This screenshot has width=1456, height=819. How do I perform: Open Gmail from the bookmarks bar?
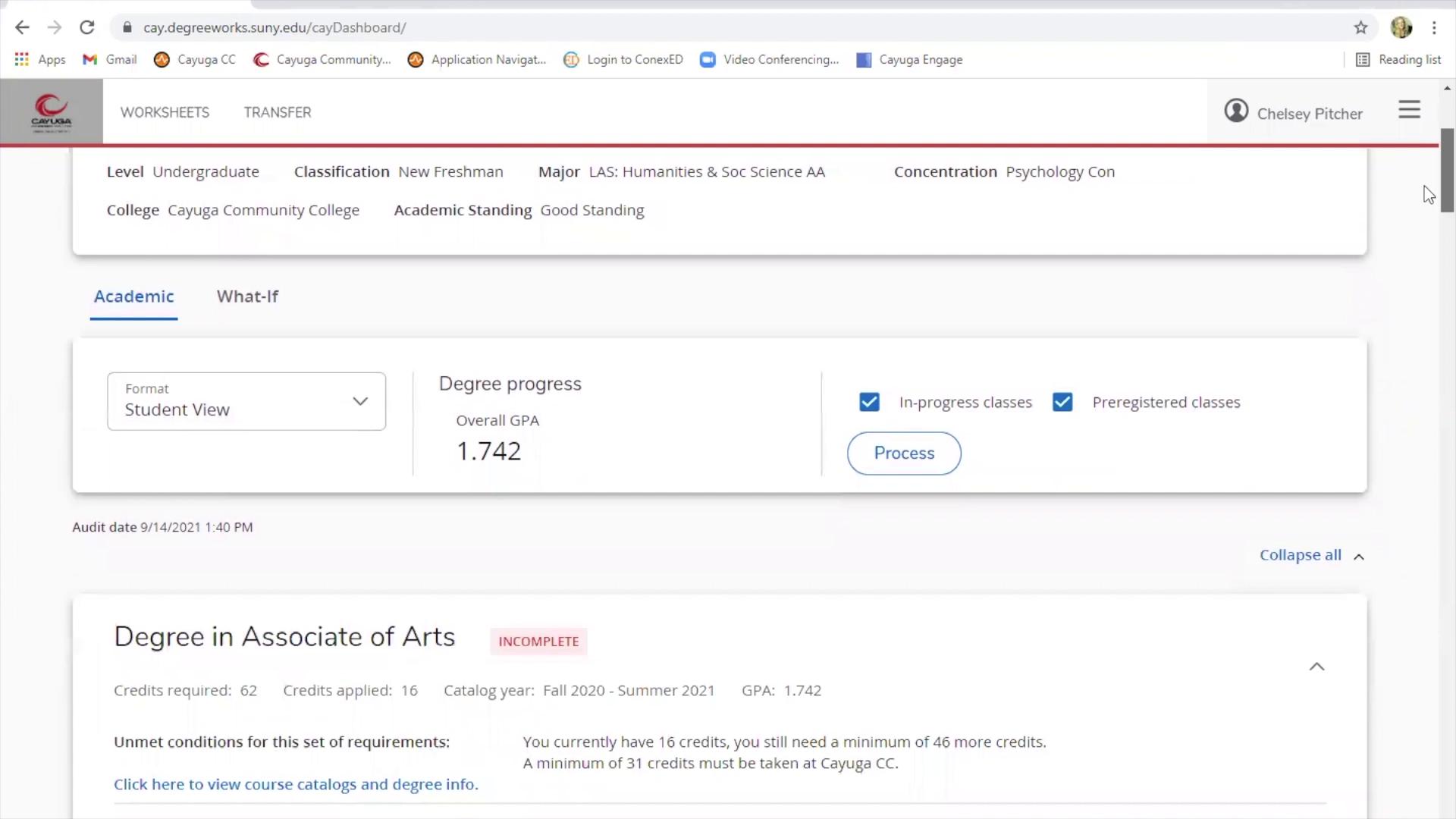point(118,59)
